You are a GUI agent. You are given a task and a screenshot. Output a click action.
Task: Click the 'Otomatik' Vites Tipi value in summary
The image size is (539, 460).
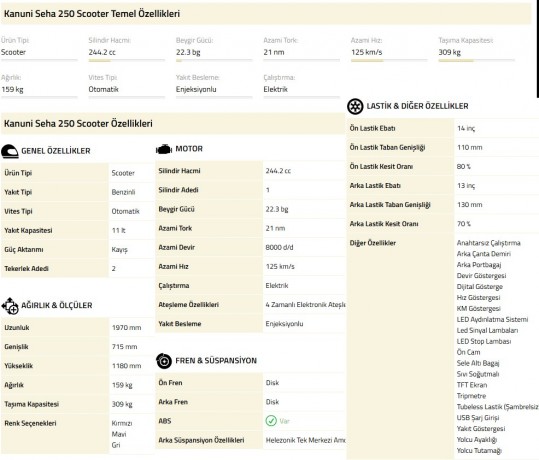click(x=103, y=89)
